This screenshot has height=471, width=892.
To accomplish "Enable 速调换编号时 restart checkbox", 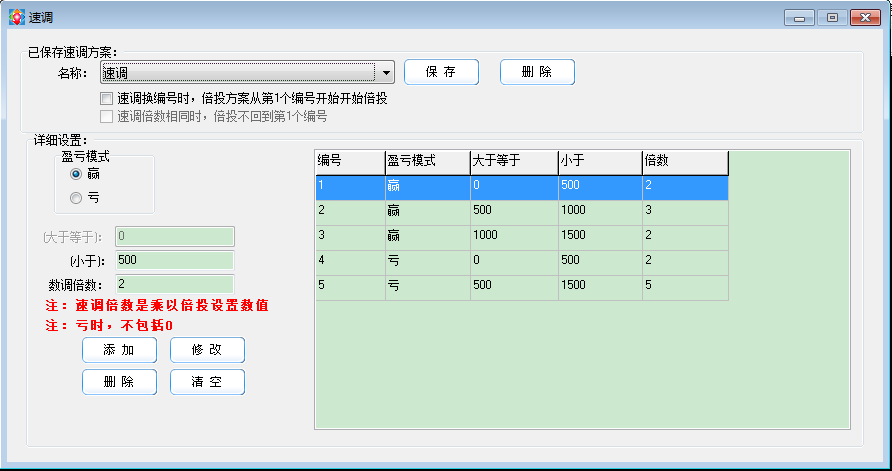I will pyautogui.click(x=107, y=99).
